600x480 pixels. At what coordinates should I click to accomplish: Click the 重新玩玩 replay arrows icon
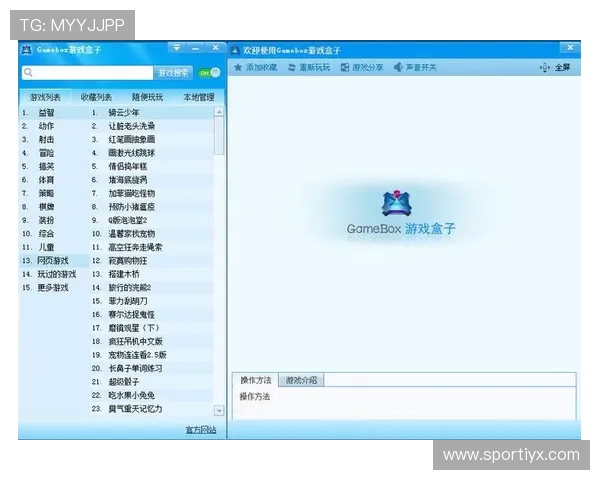click(x=292, y=67)
